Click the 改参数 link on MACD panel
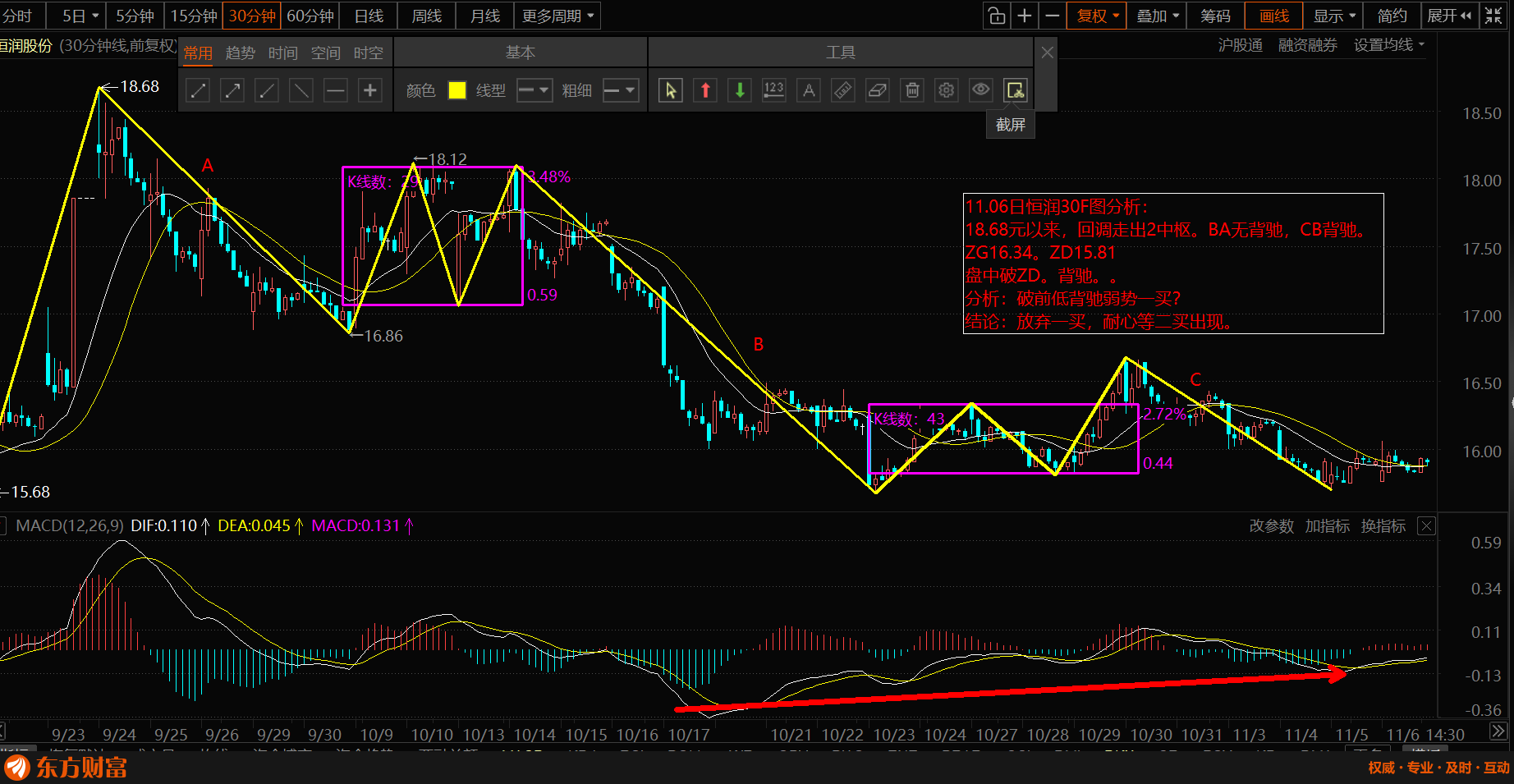The height and width of the screenshot is (784, 1514). (1271, 526)
